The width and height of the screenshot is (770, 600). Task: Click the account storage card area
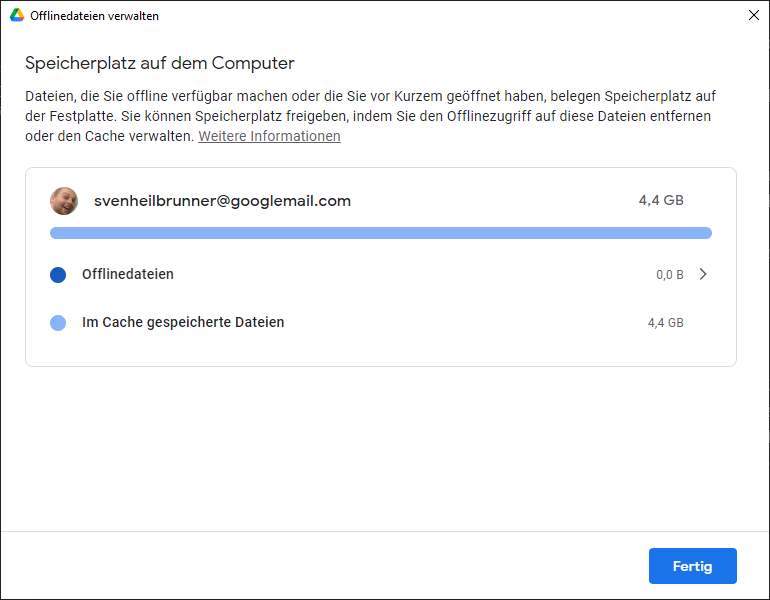click(381, 267)
